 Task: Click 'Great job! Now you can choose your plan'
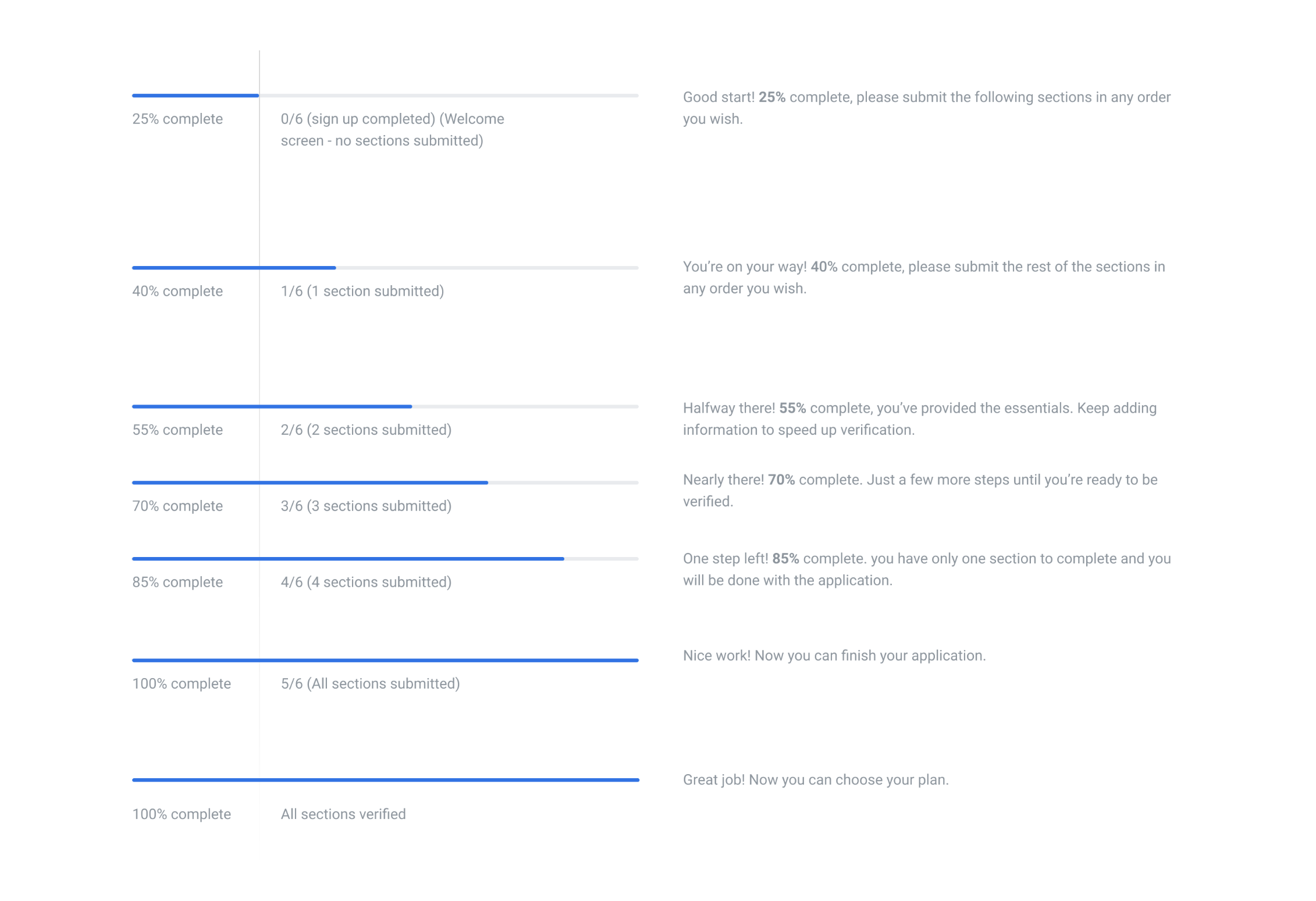(815, 780)
